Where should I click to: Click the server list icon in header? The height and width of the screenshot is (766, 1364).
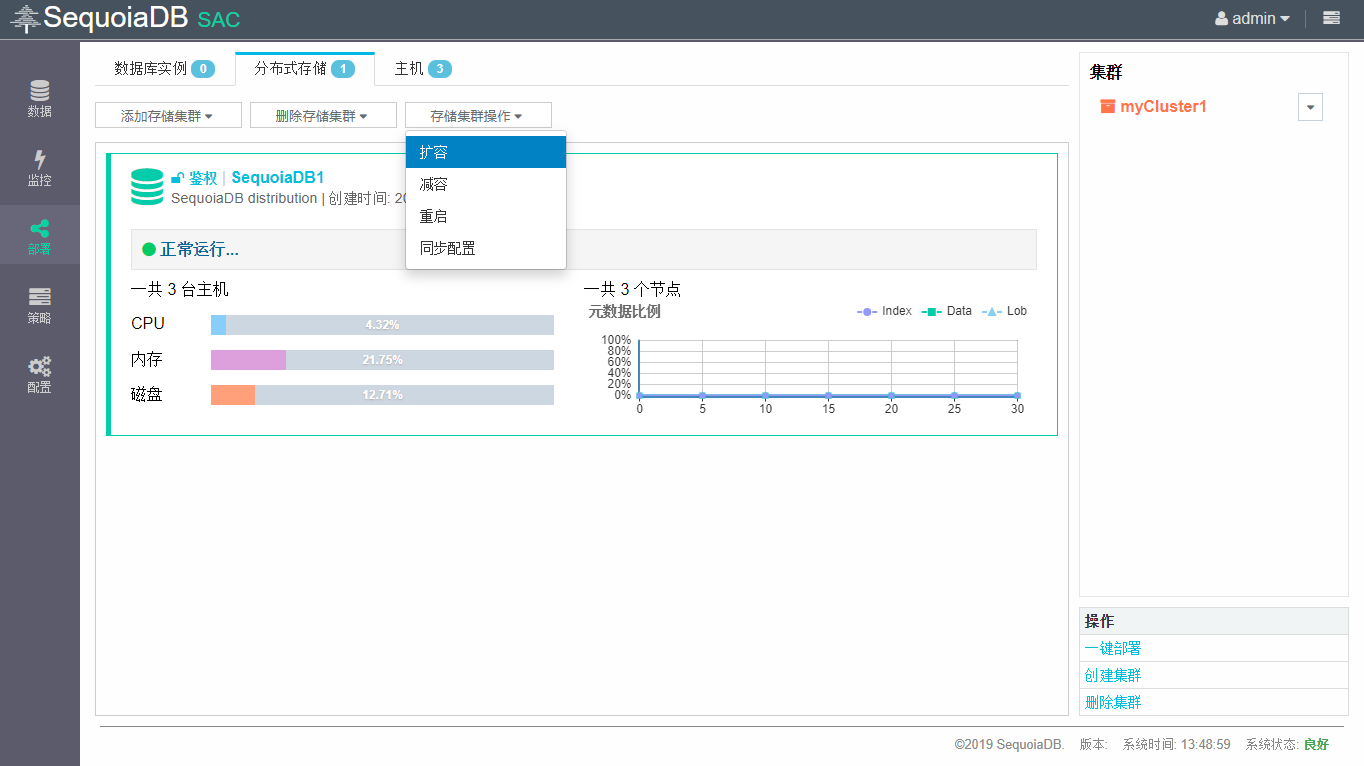(1331, 18)
